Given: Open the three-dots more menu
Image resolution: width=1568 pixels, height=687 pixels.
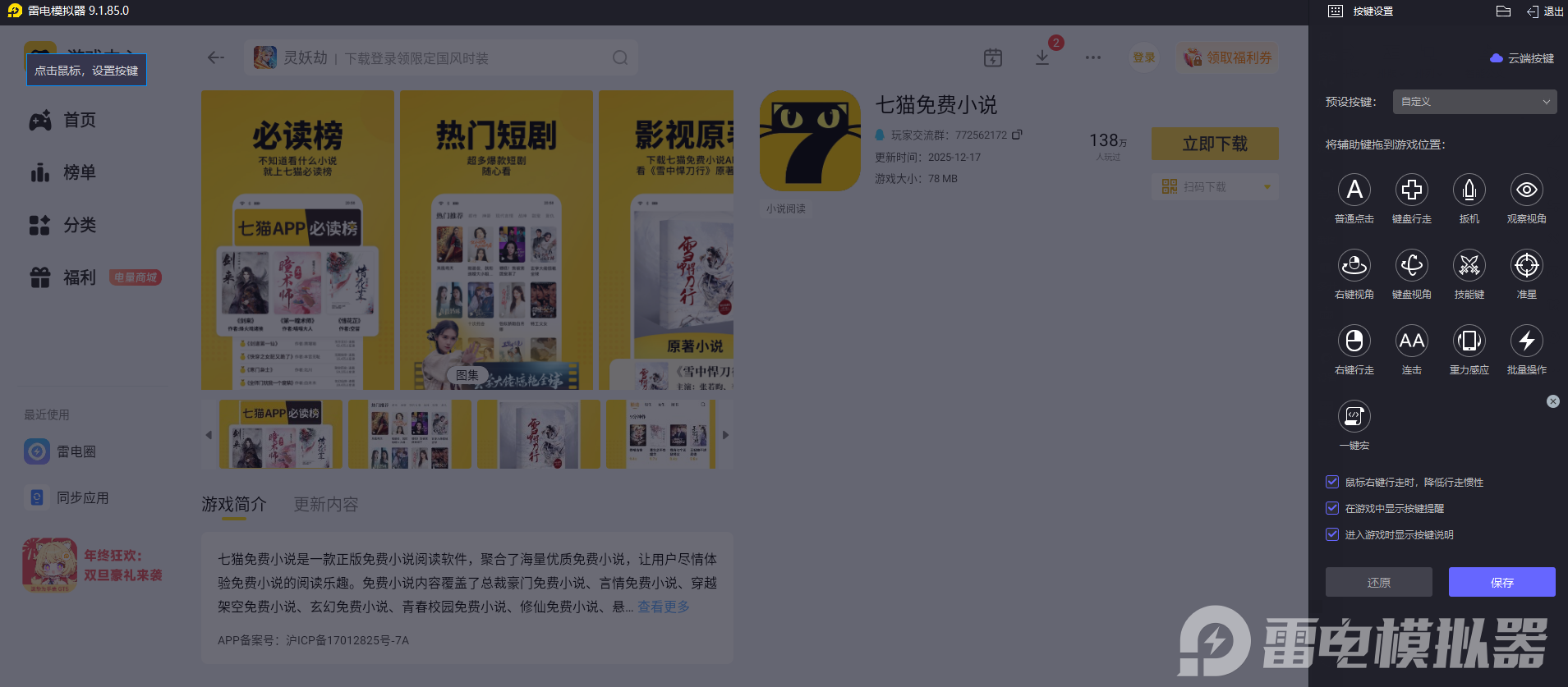Looking at the screenshot, I should (x=1092, y=57).
